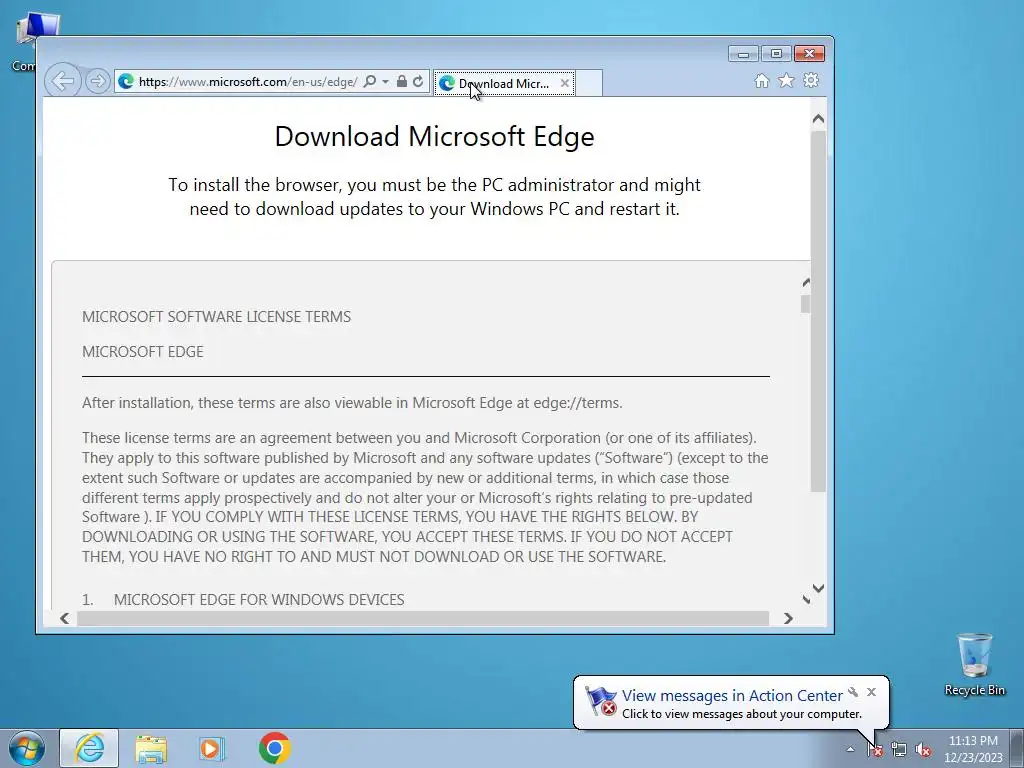Click the search magnifier in address bar
1024x768 pixels.
370,82
